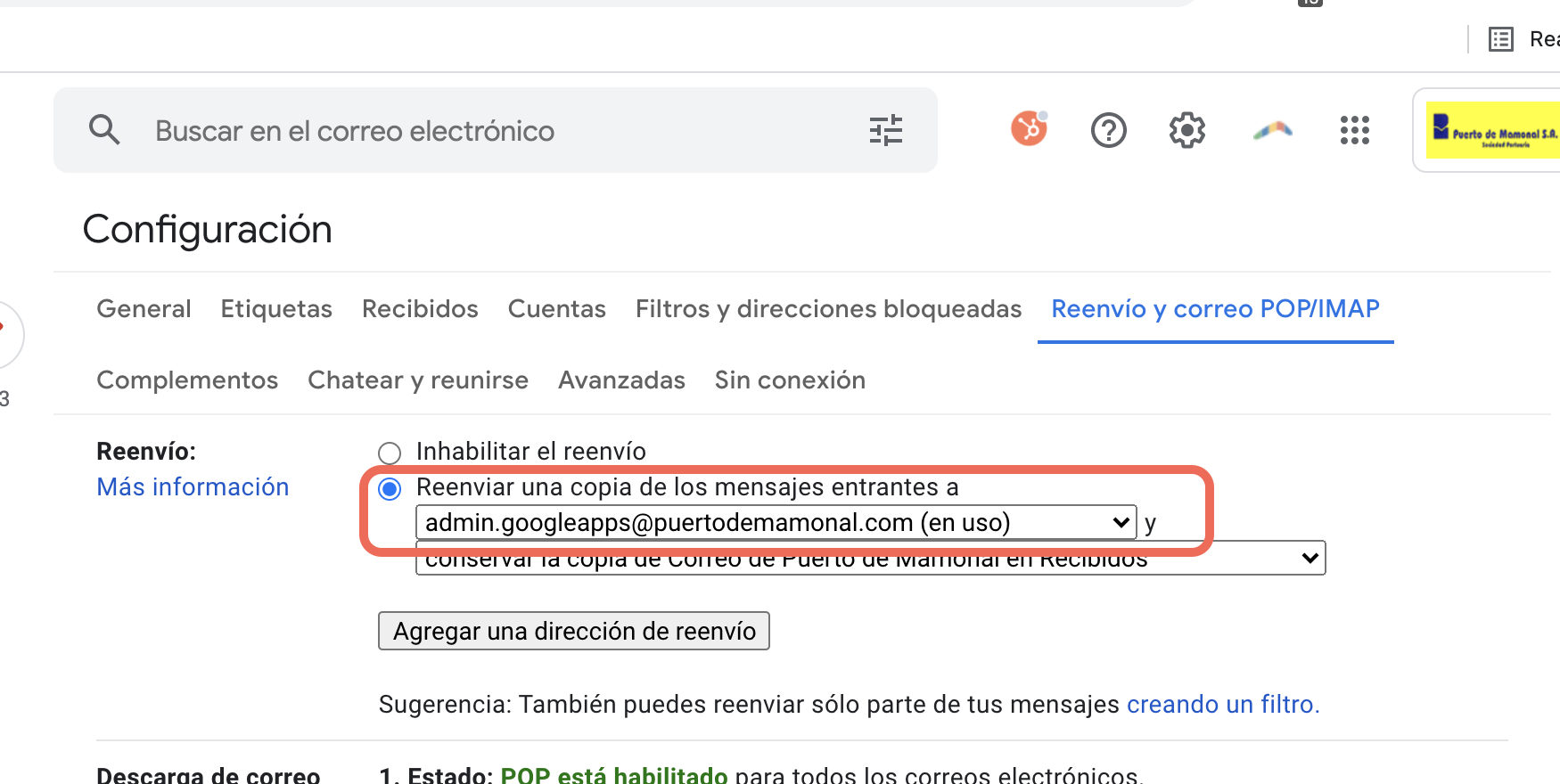
Task: Open the Google apps grid
Action: click(x=1354, y=131)
